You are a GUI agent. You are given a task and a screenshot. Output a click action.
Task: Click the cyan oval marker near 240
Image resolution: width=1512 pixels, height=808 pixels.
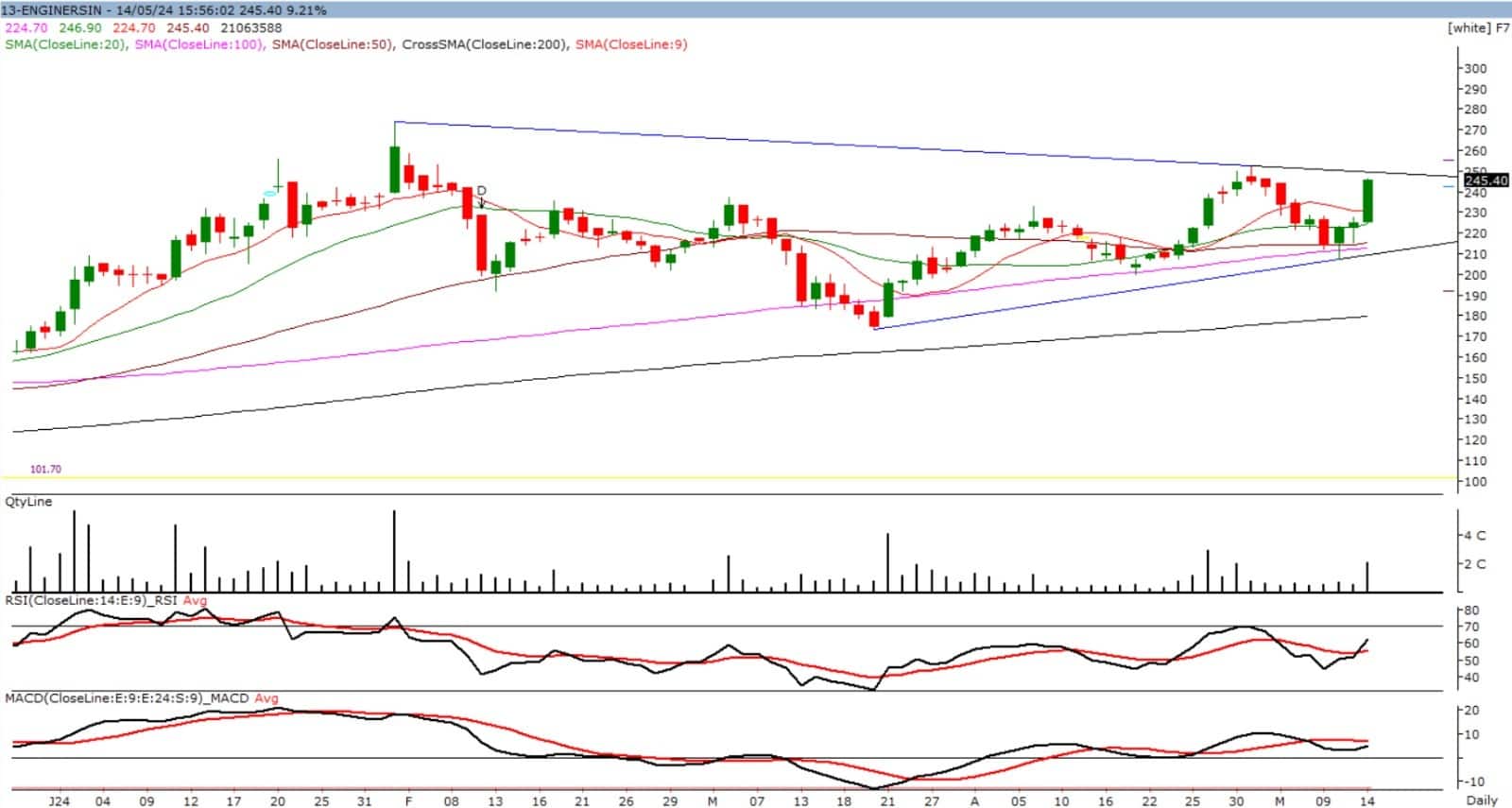pyautogui.click(x=269, y=193)
